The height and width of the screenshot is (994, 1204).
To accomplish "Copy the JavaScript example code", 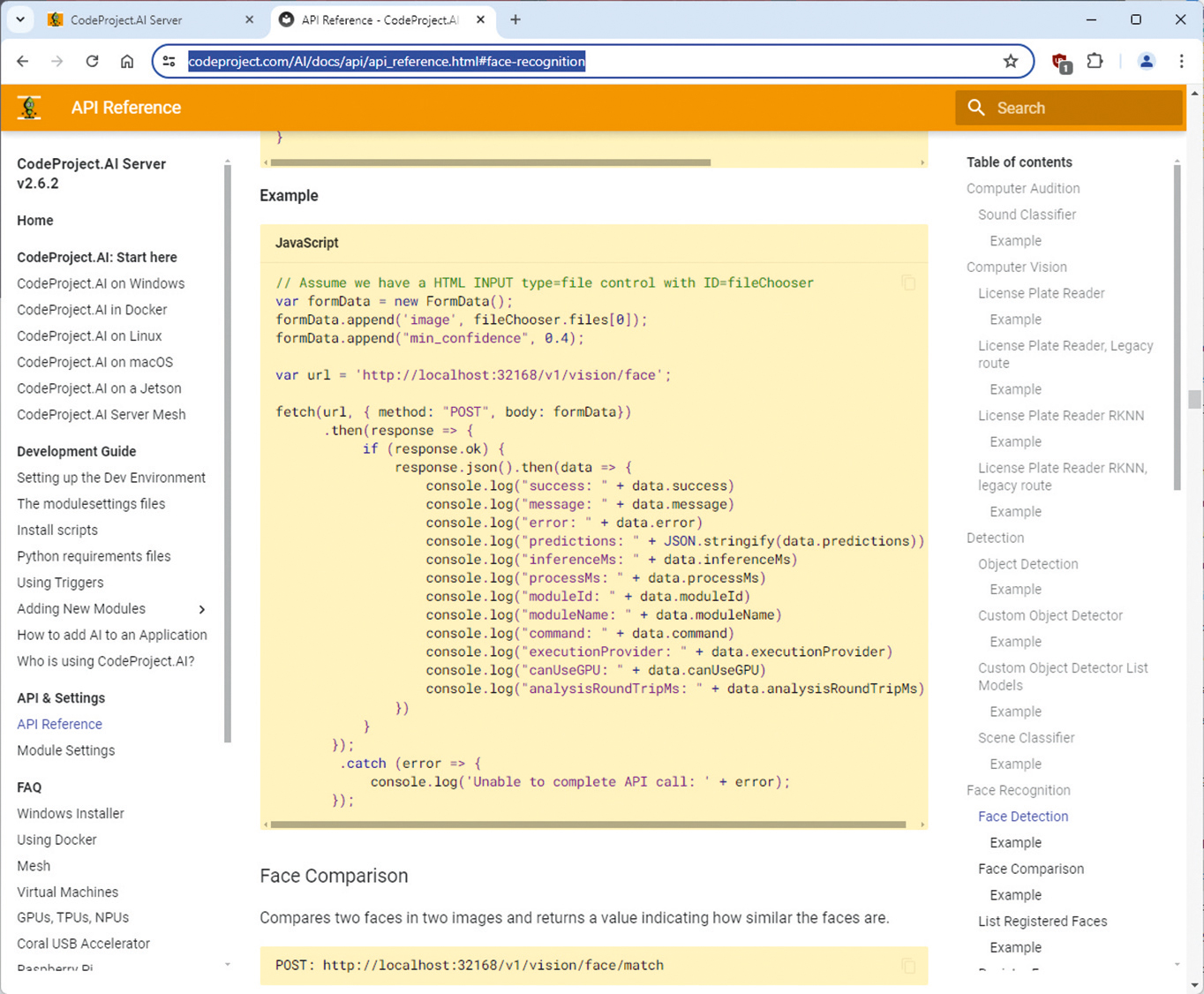I will [908, 283].
